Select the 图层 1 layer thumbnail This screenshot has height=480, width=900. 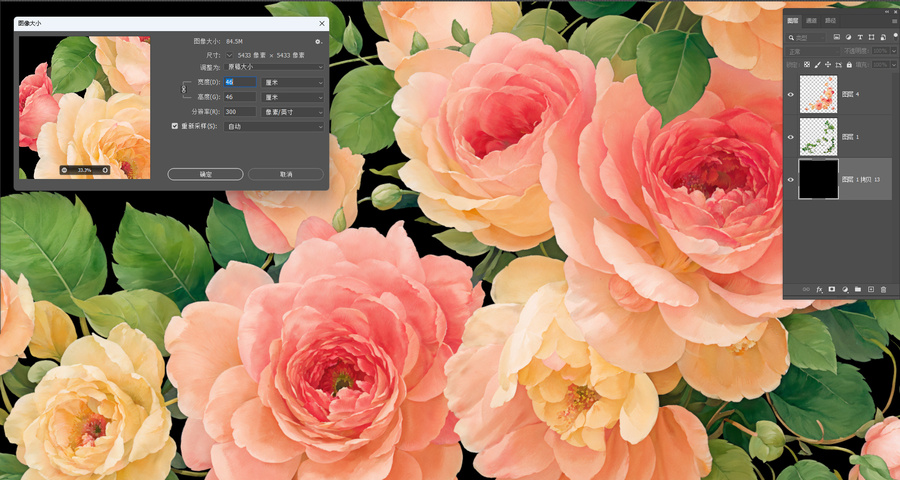tap(818, 137)
